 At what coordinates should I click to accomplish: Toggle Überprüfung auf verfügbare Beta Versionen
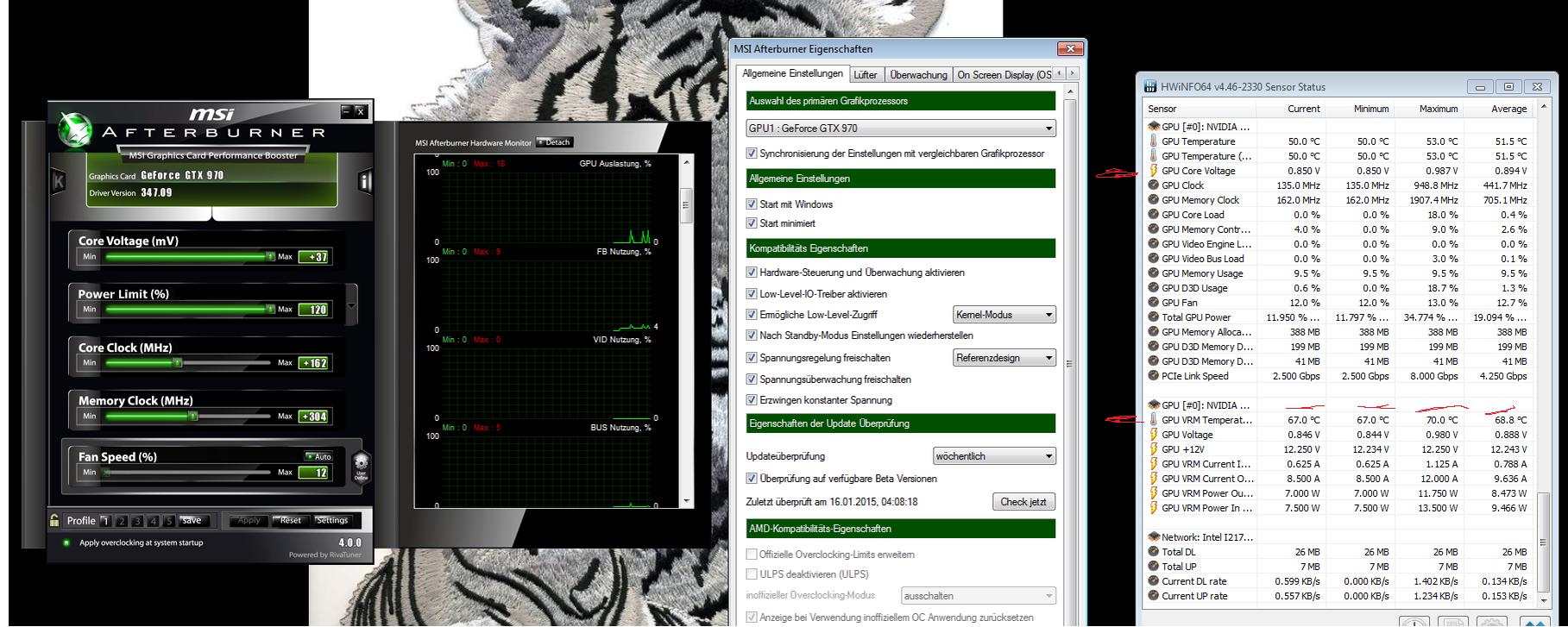tap(752, 479)
